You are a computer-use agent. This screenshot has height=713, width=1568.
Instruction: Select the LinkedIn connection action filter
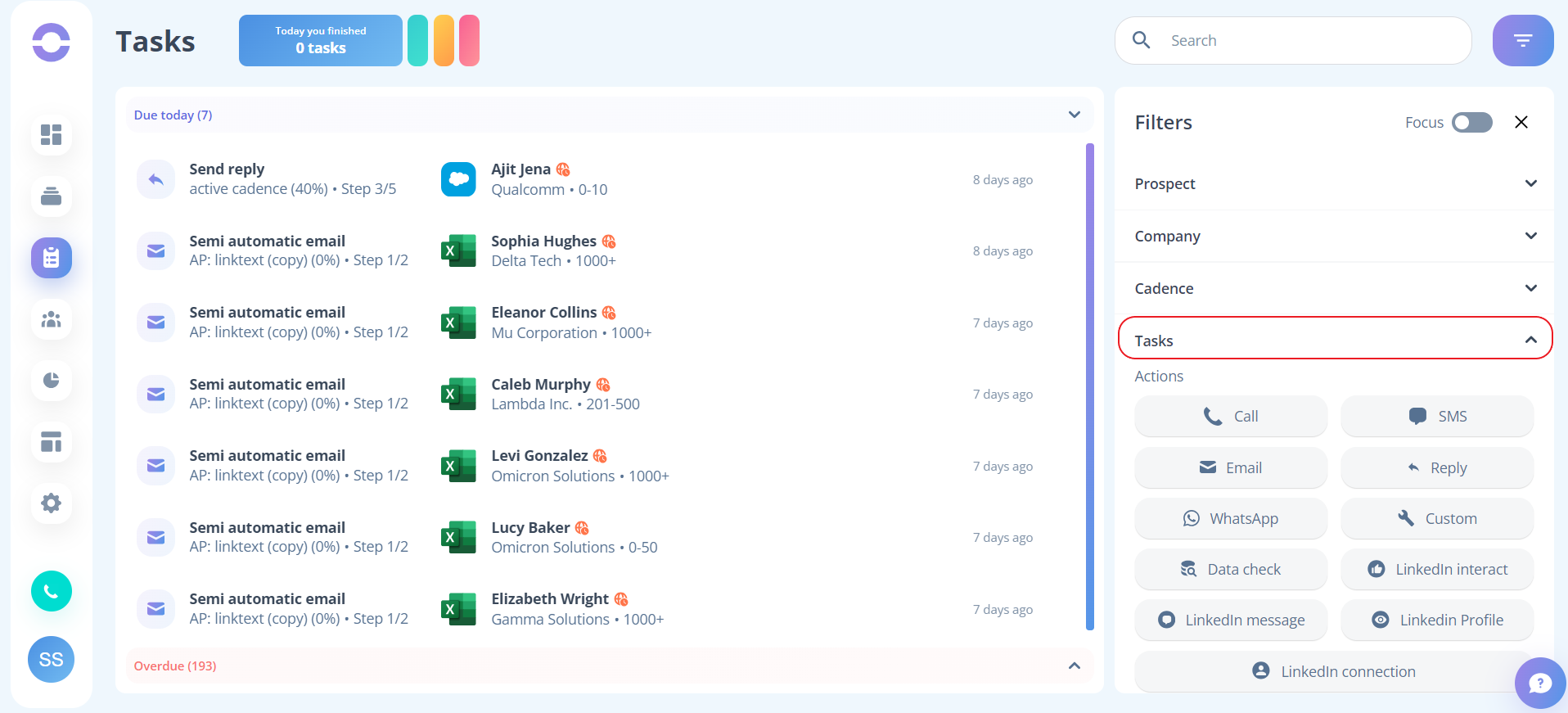click(x=1334, y=671)
